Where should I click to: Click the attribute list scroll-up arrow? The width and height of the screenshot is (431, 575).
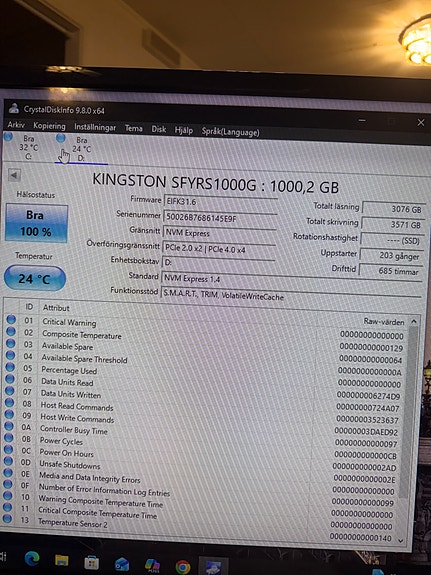(x=414, y=322)
